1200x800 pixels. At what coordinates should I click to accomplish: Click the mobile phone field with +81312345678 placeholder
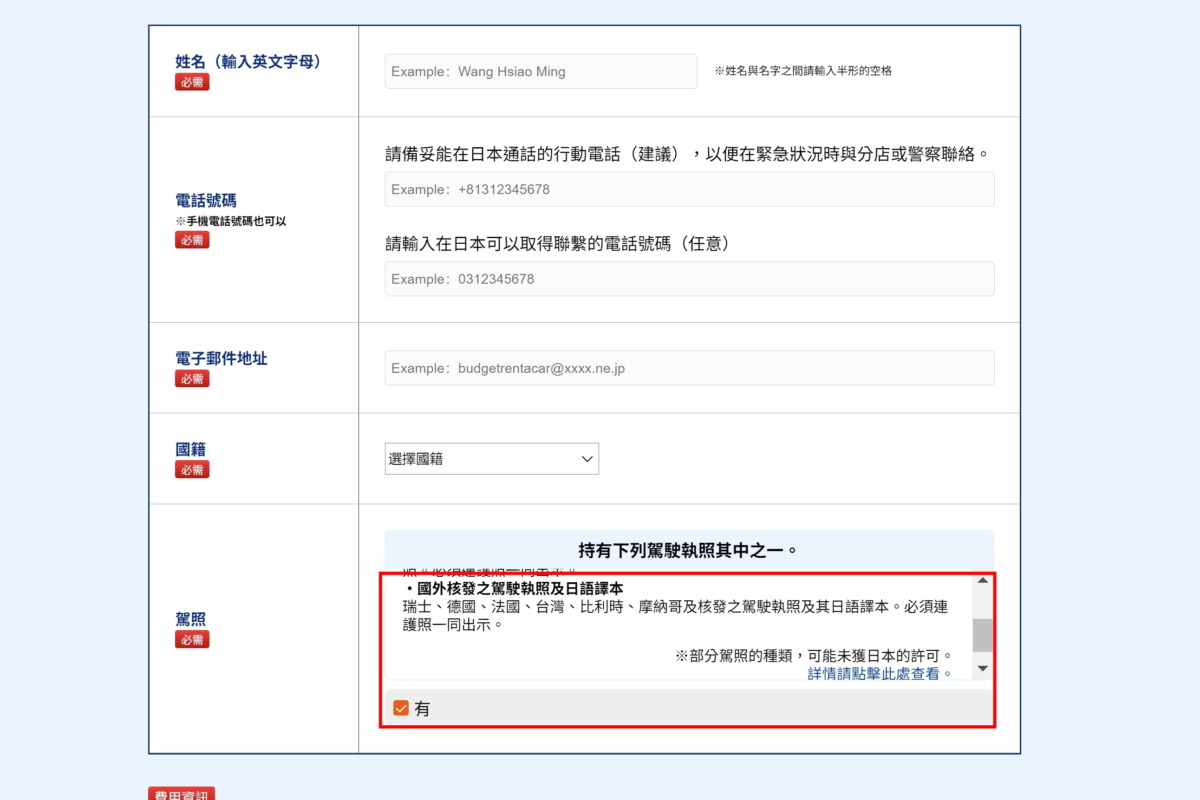click(x=689, y=189)
